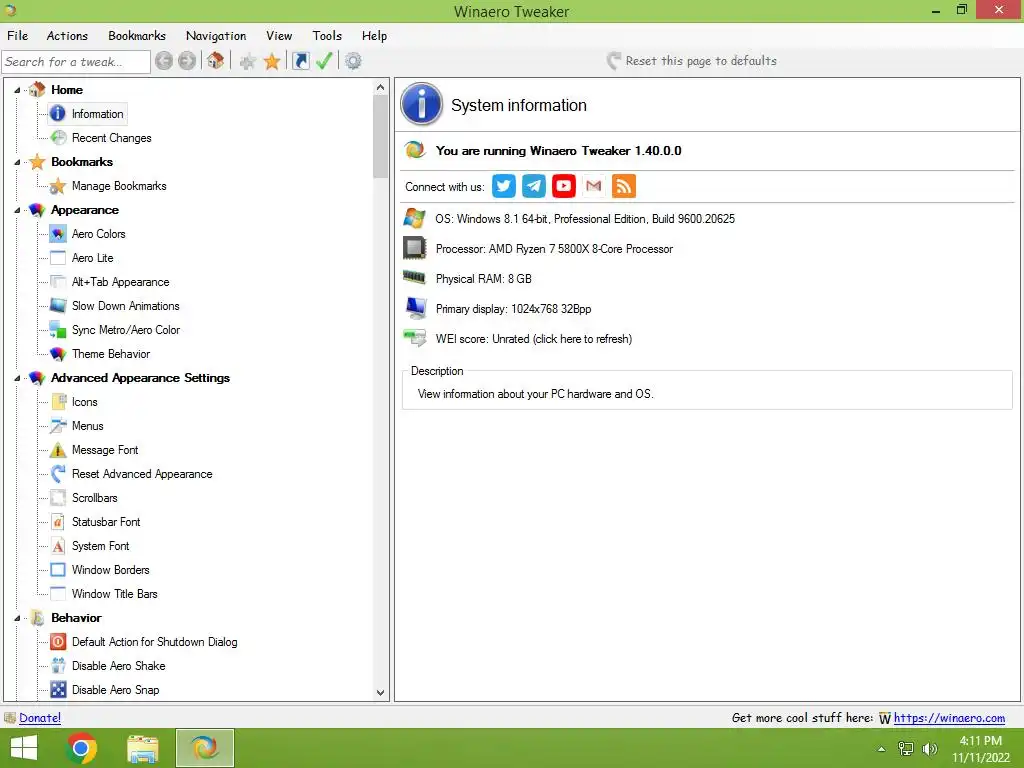Click the volume speaker tray icon
The image size is (1024, 768).
click(930, 749)
